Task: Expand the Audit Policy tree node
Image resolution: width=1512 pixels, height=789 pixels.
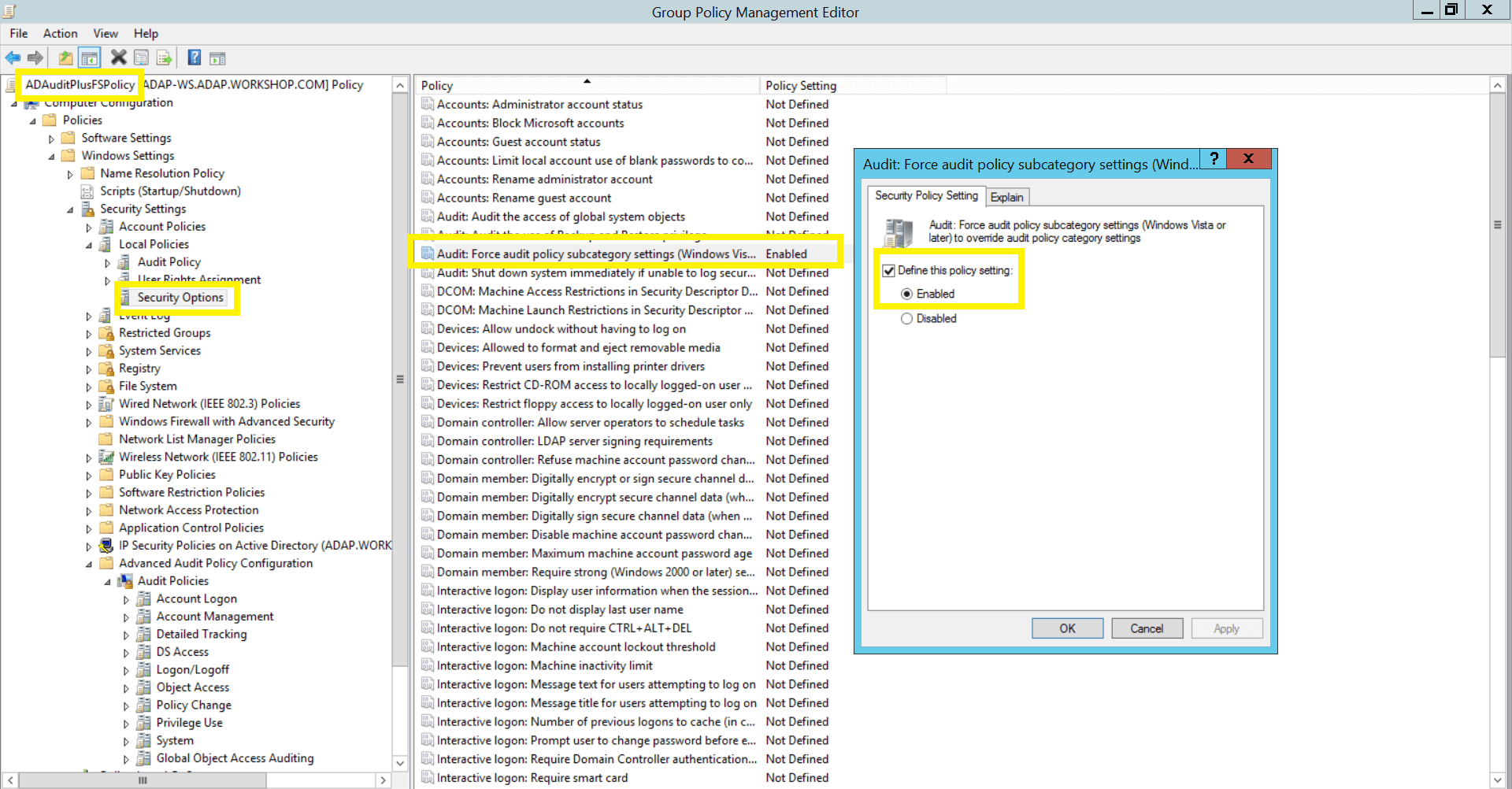Action: [x=108, y=263]
